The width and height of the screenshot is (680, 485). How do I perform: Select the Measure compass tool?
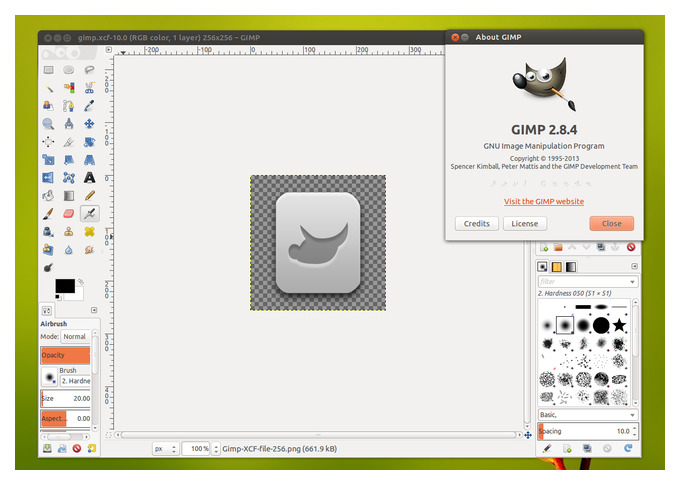point(69,124)
